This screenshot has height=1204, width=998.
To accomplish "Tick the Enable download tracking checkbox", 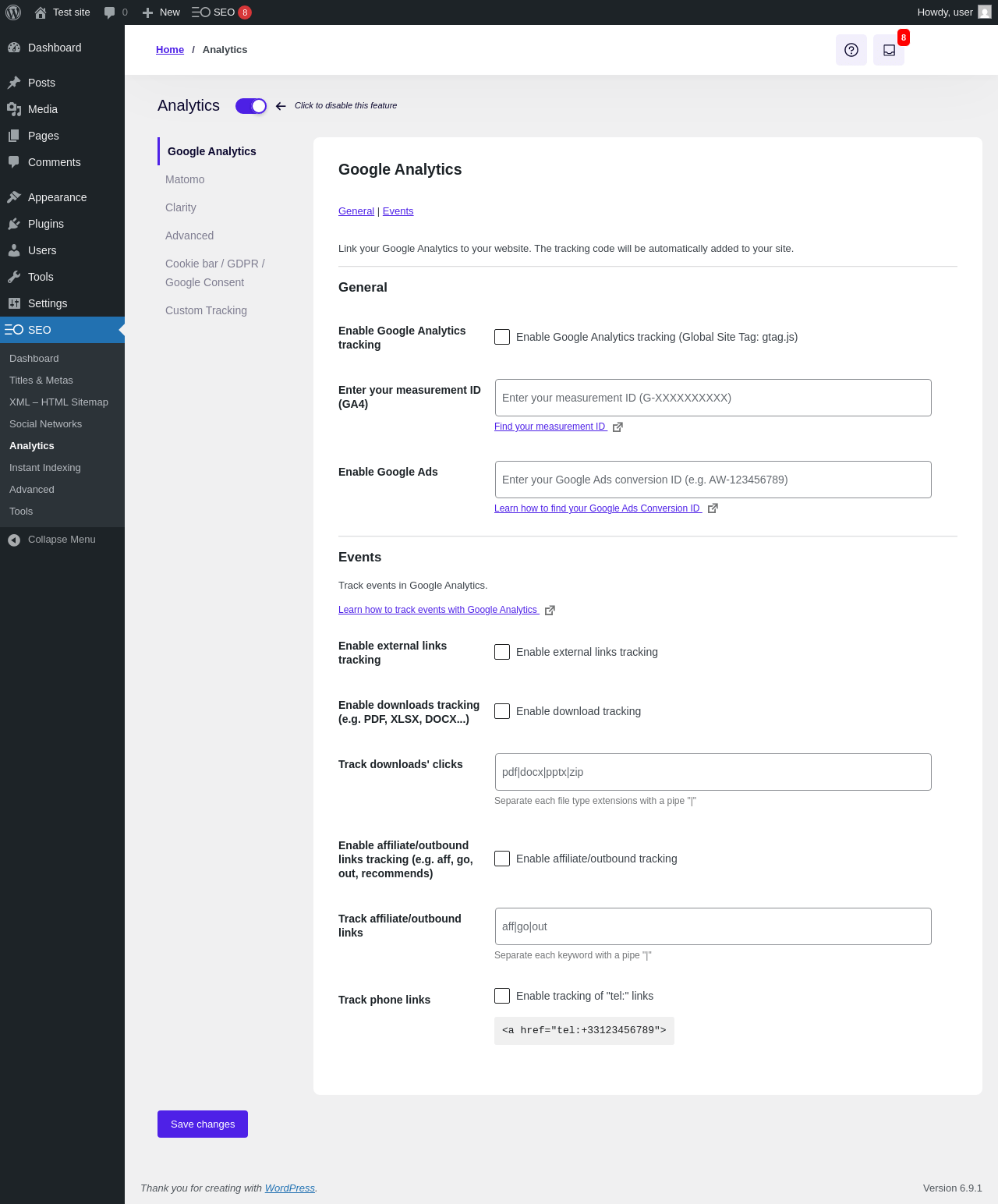I will (502, 711).
